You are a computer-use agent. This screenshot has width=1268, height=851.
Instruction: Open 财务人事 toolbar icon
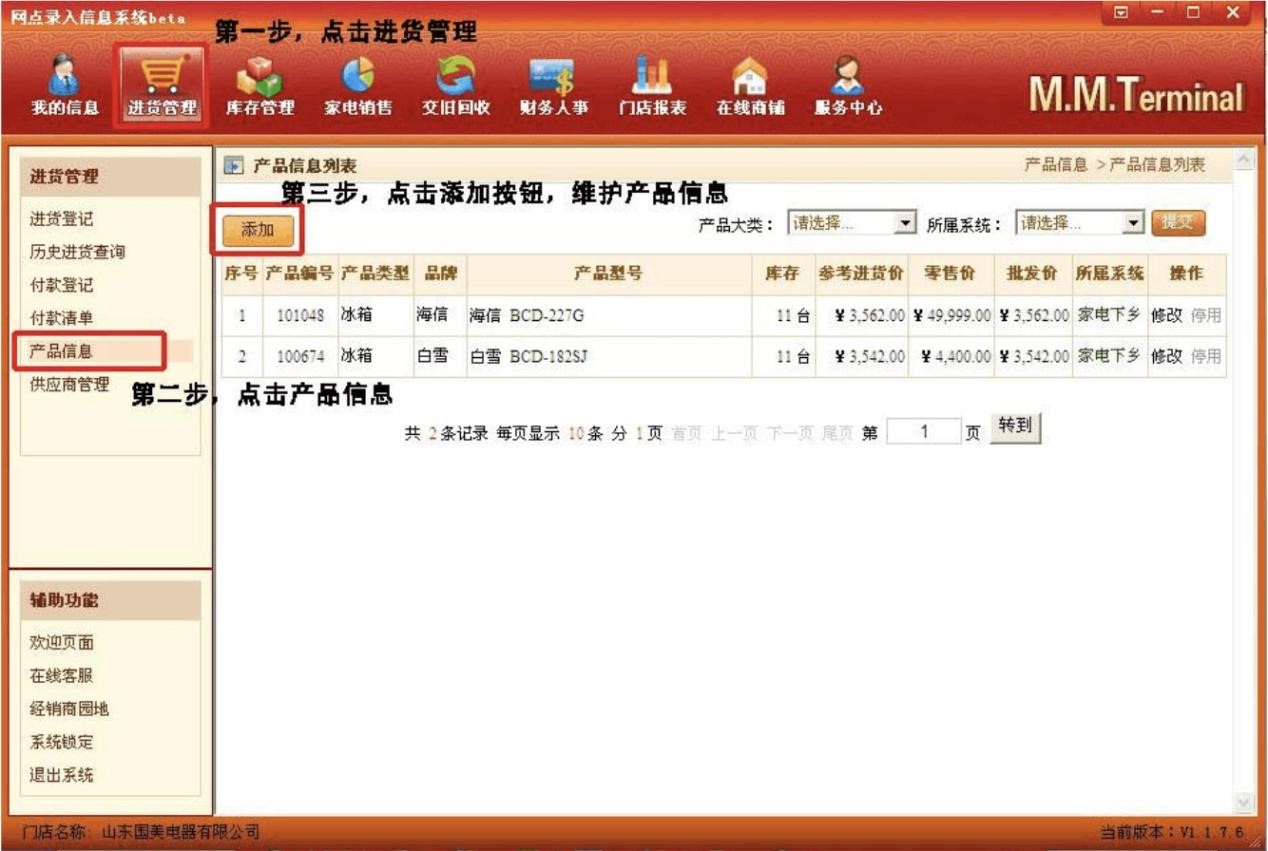point(554,87)
